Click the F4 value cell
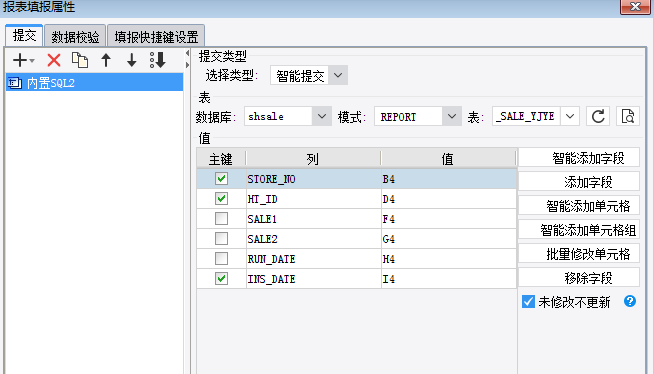This screenshot has width=654, height=374. [x=449, y=219]
